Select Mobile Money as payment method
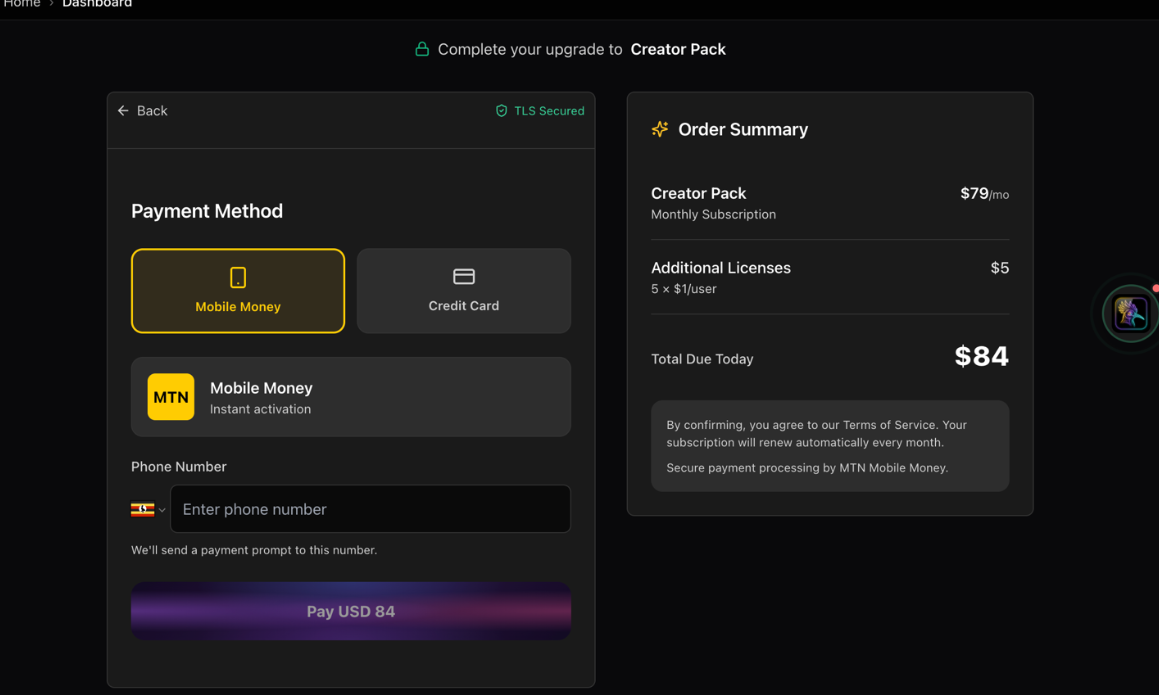Viewport: 1159px width, 695px height. coord(238,291)
